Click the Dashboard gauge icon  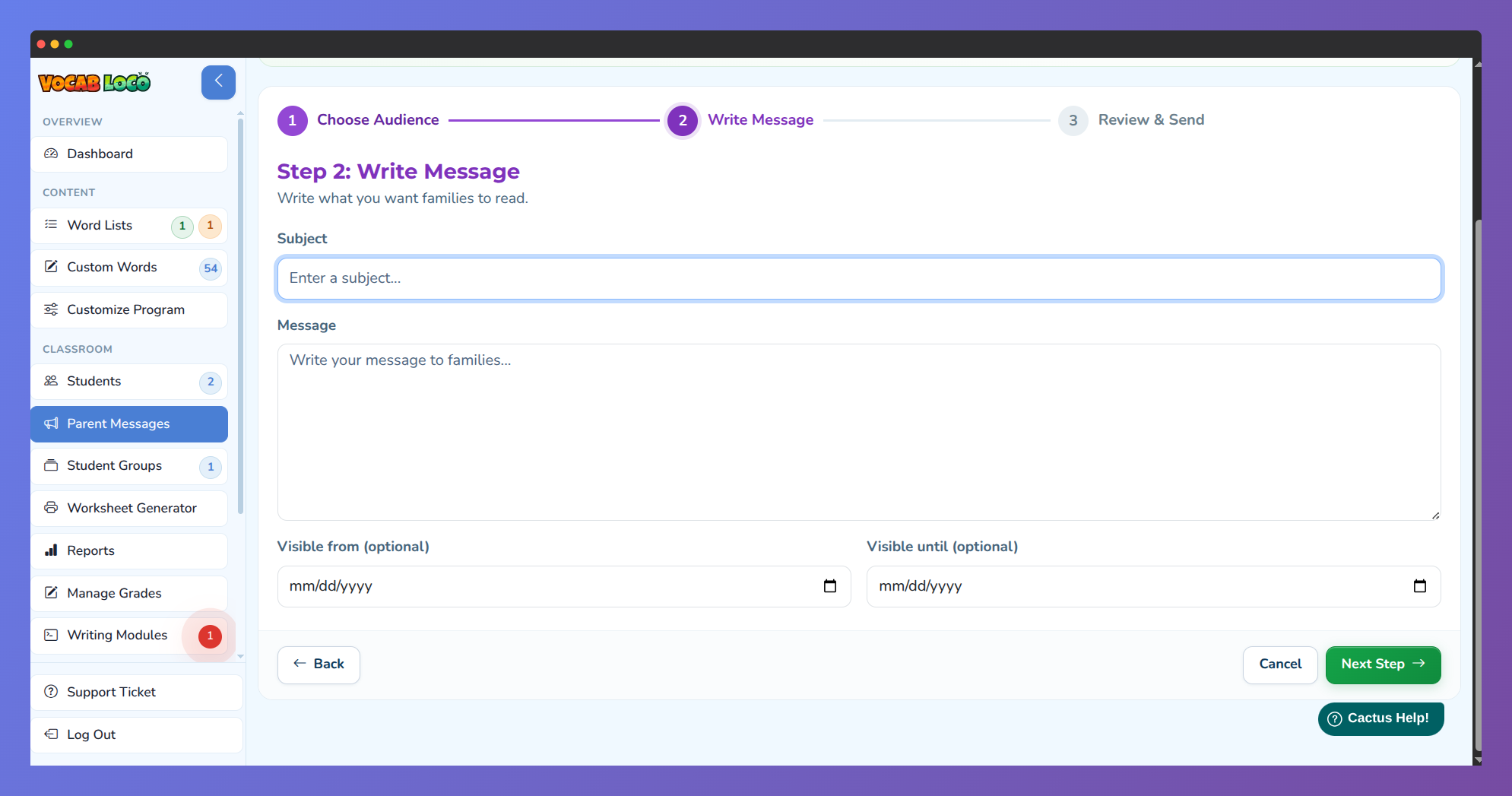click(x=51, y=154)
